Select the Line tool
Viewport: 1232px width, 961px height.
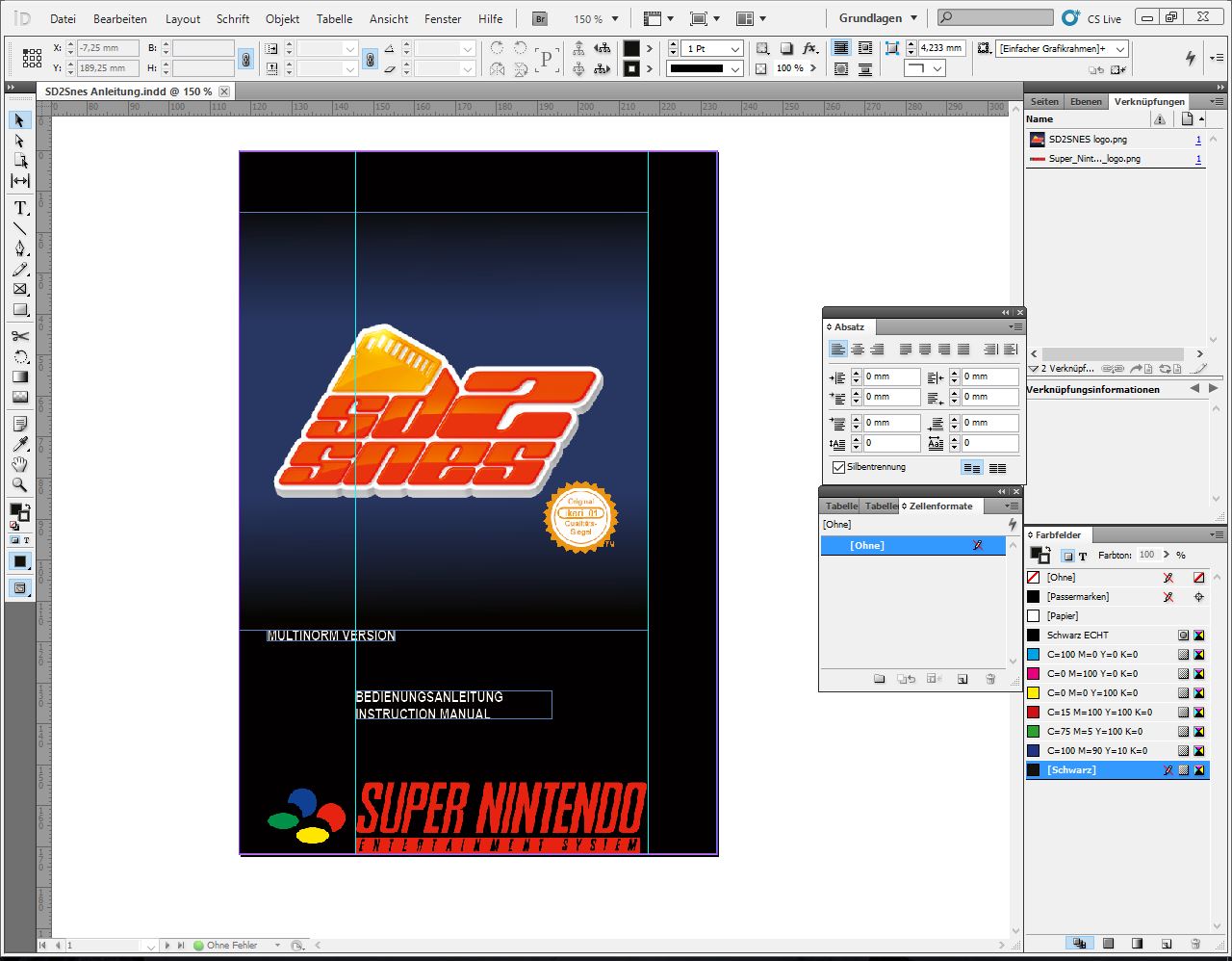(x=19, y=228)
